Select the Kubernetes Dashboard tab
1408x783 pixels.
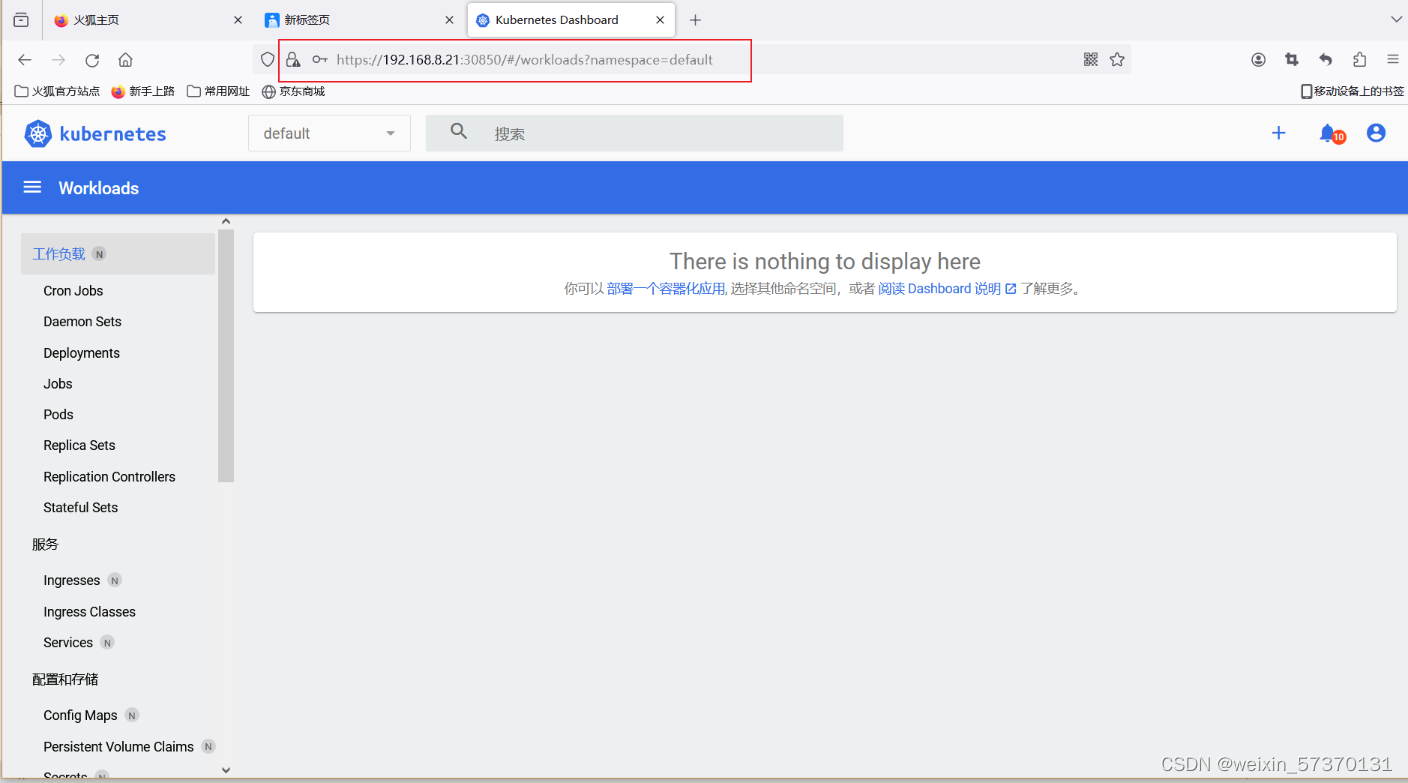571,20
